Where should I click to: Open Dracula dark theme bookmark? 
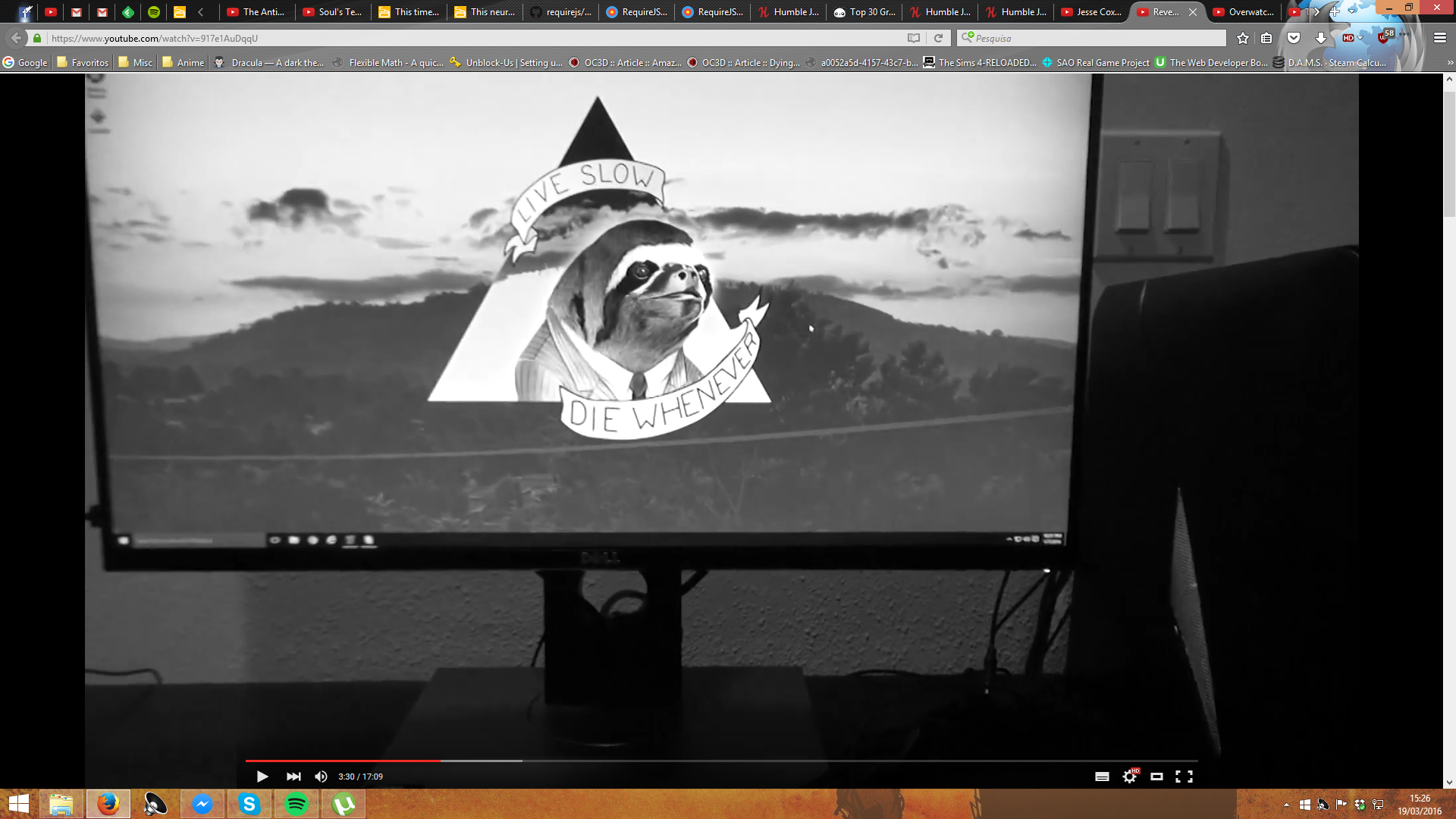[269, 63]
